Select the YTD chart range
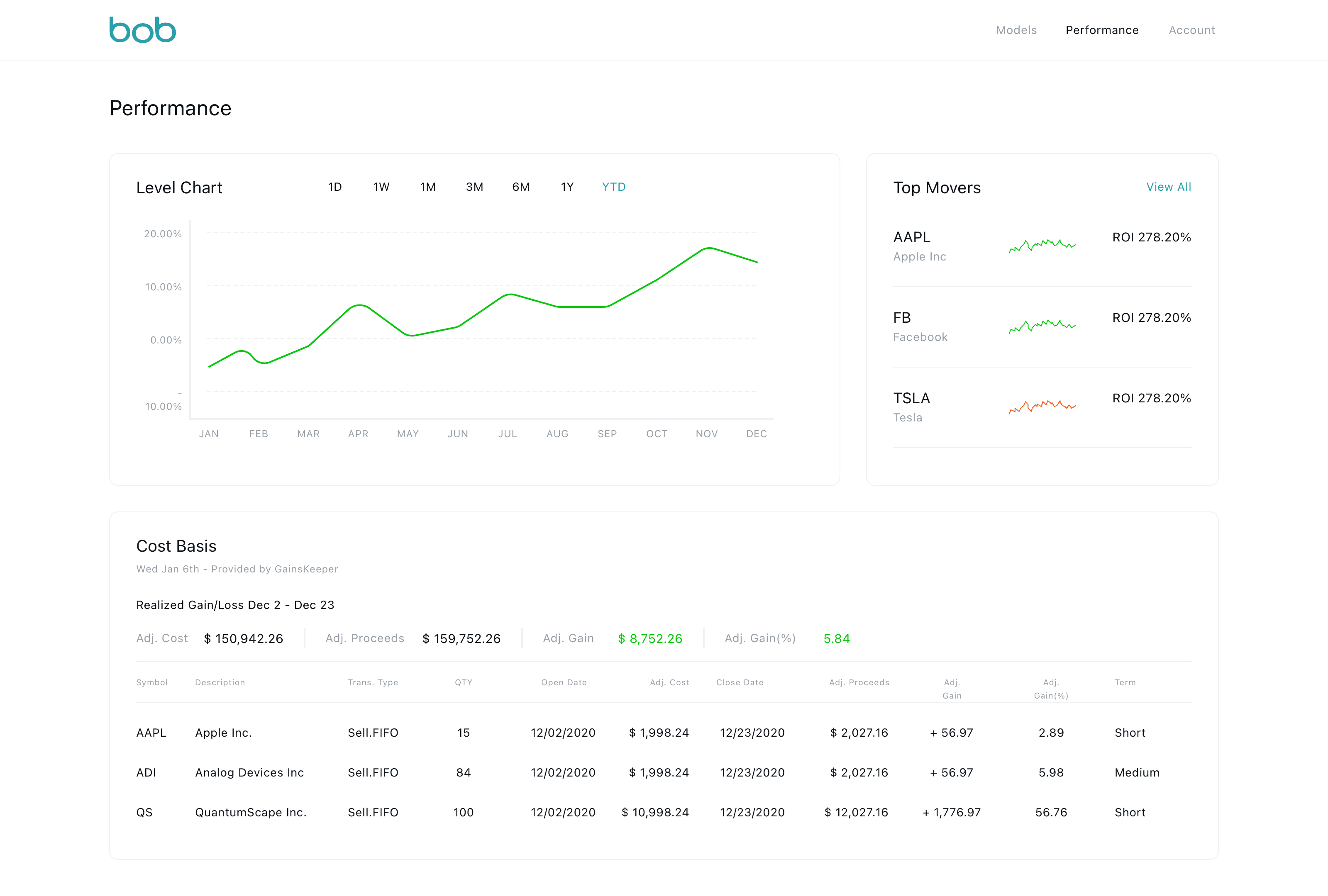1328x896 pixels. [614, 187]
